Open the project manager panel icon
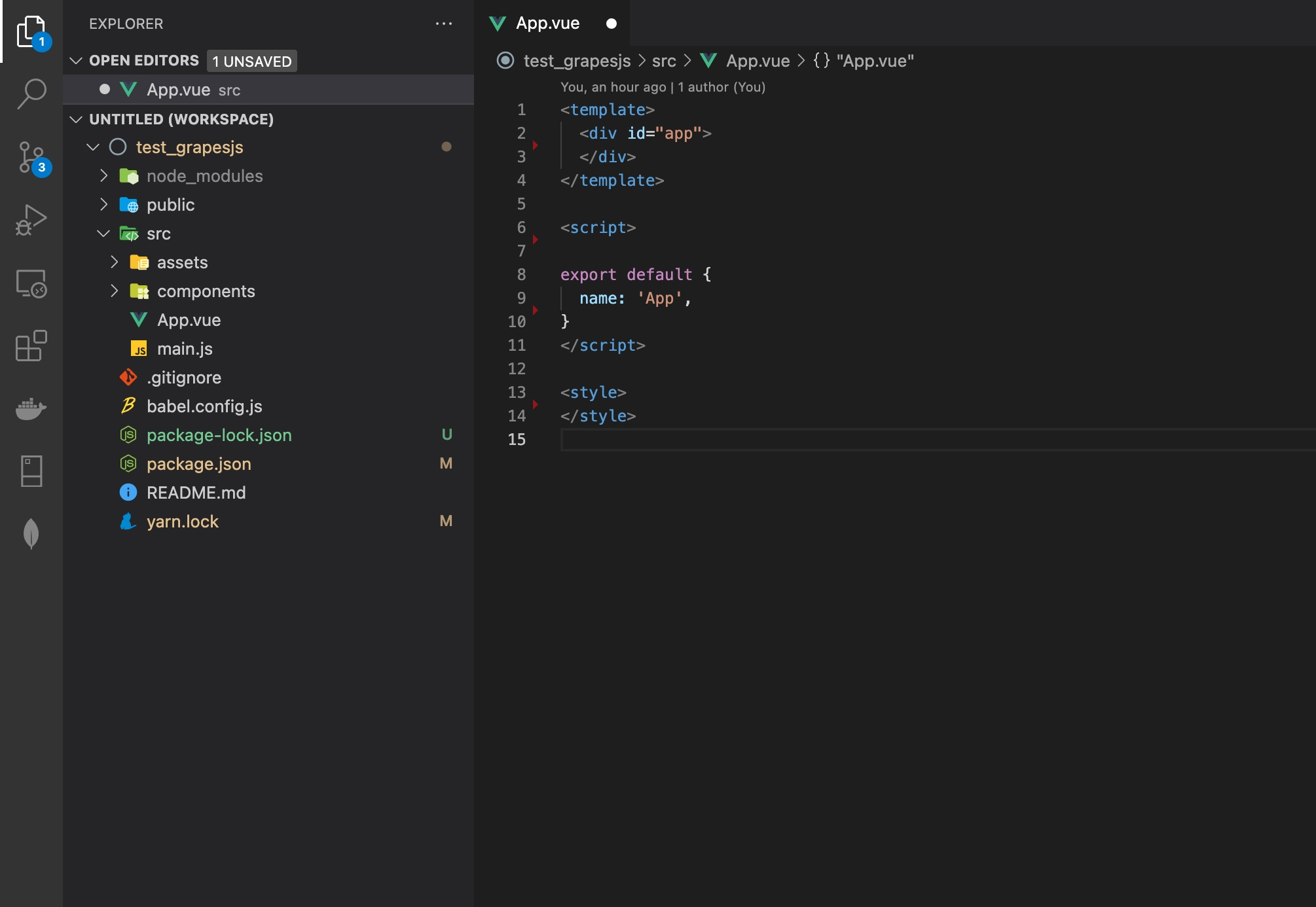 31,471
